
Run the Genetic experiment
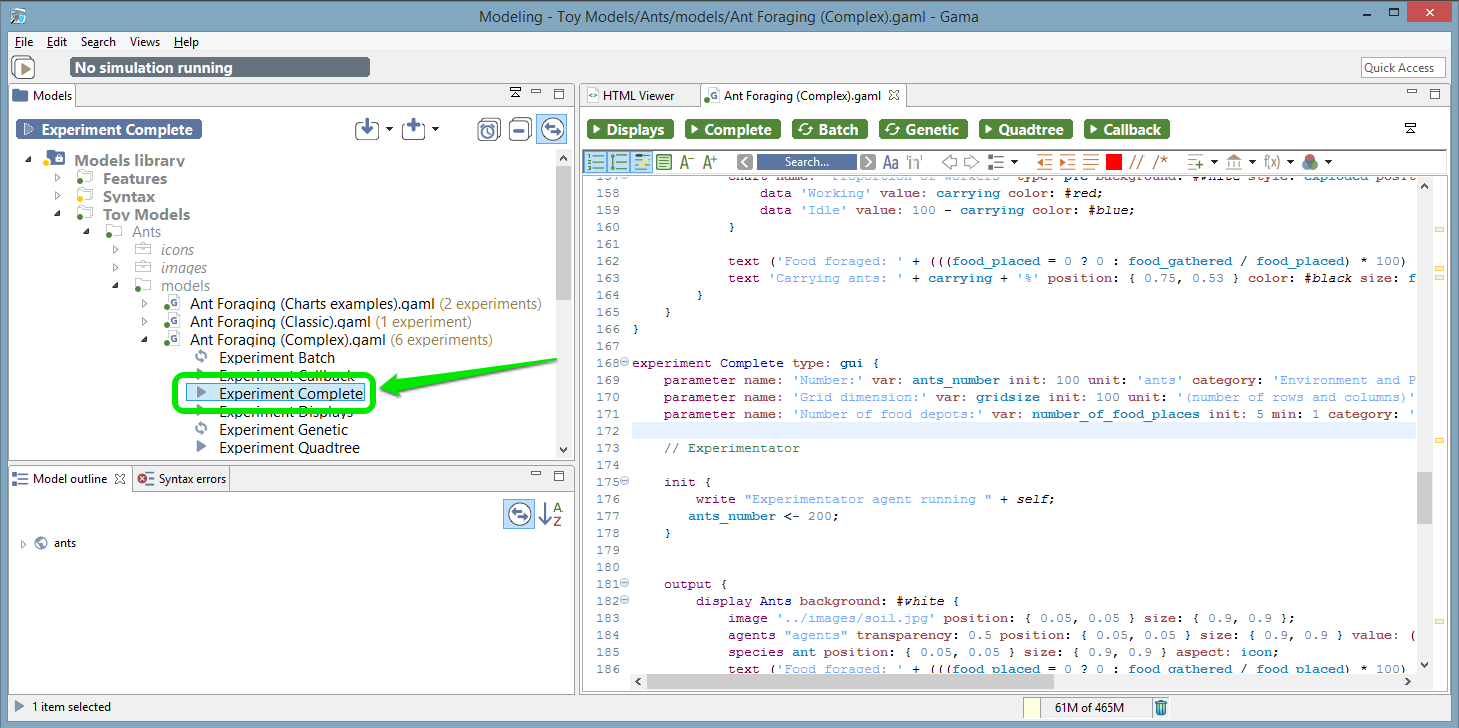[924, 130]
